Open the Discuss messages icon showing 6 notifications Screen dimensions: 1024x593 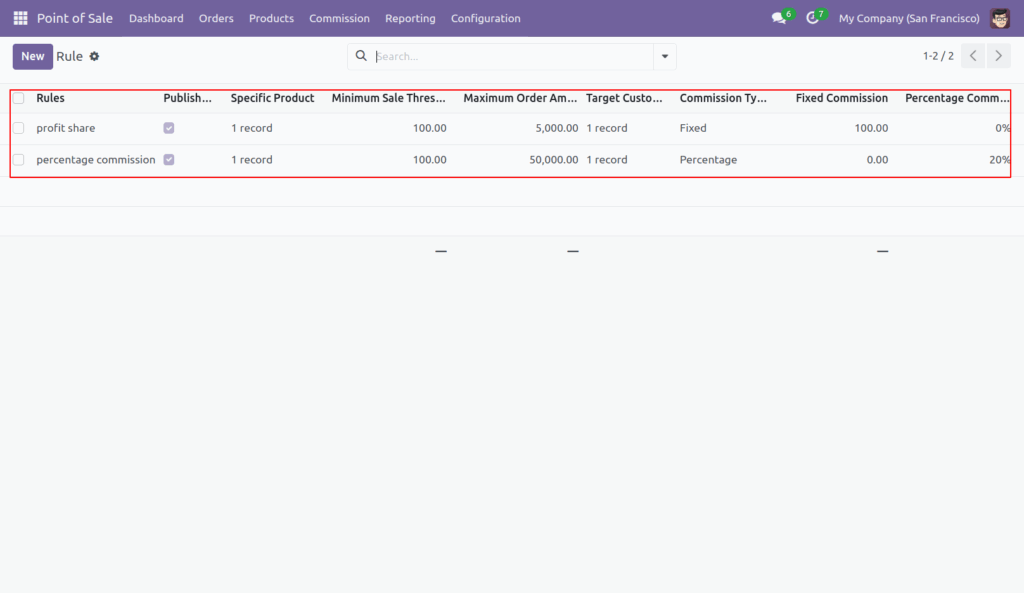coord(778,18)
